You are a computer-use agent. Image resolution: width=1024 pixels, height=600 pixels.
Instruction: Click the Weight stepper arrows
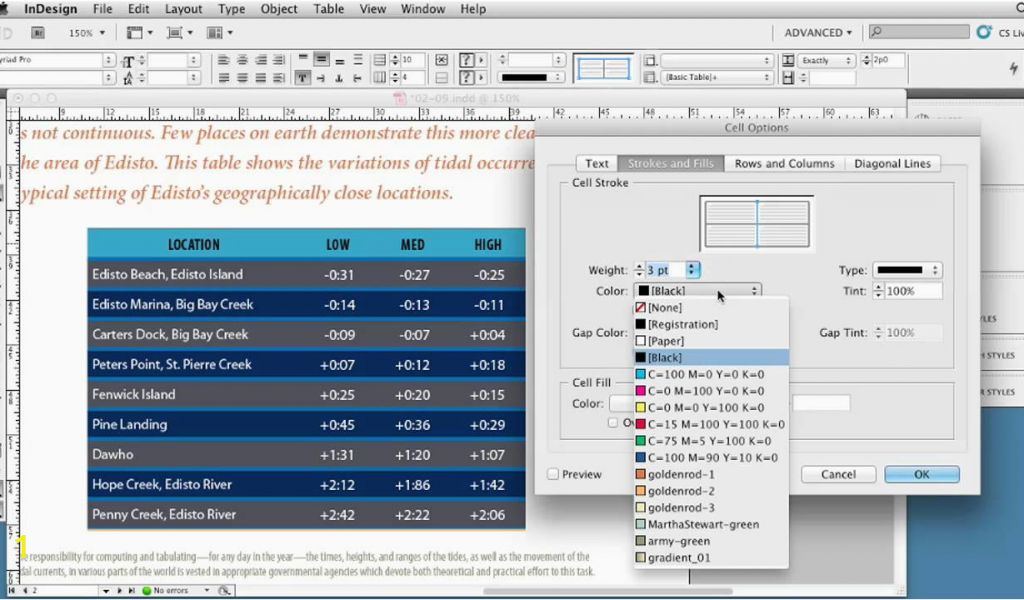pos(639,270)
